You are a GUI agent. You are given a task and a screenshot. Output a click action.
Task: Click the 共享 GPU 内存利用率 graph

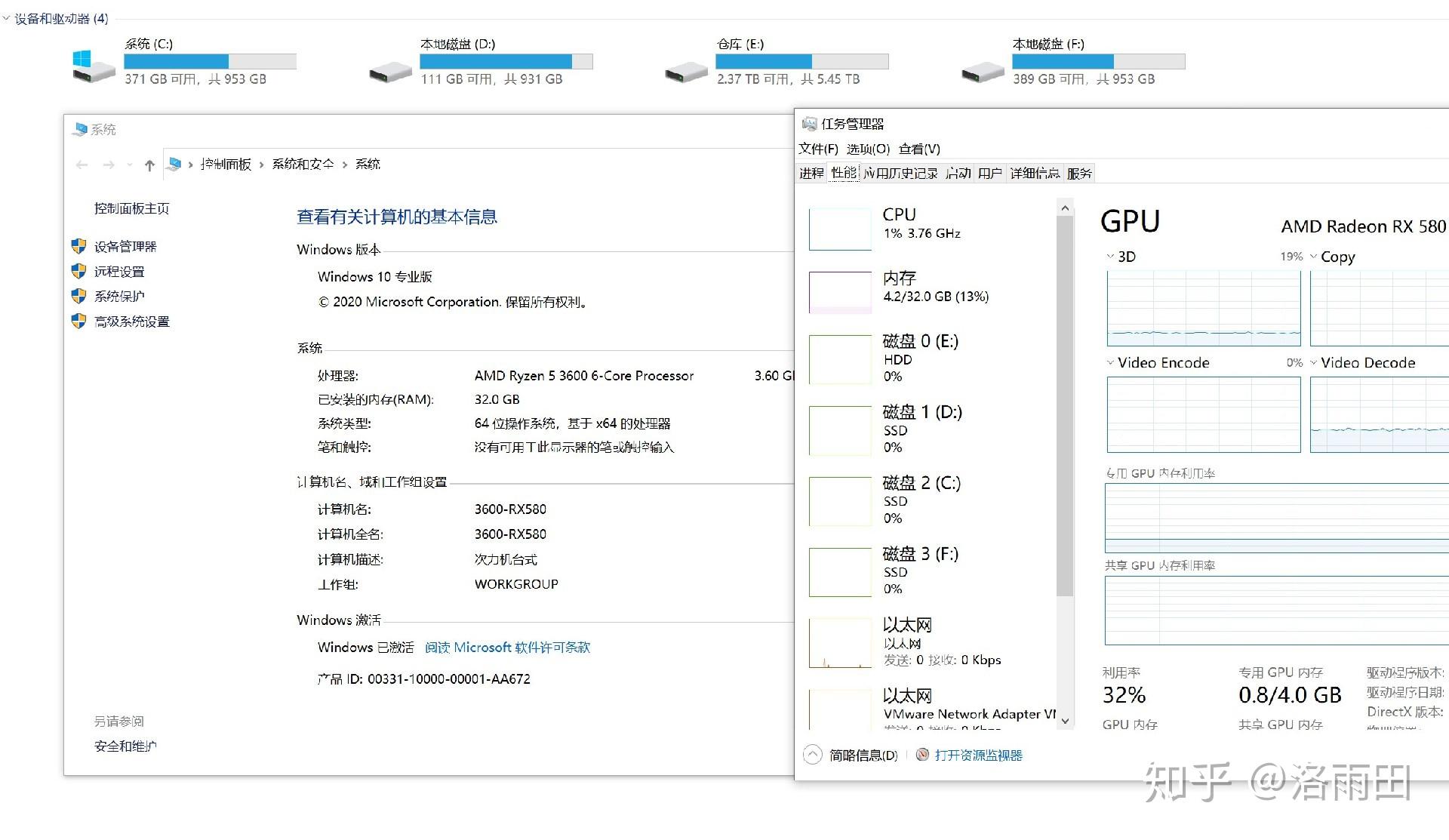coord(1277,611)
